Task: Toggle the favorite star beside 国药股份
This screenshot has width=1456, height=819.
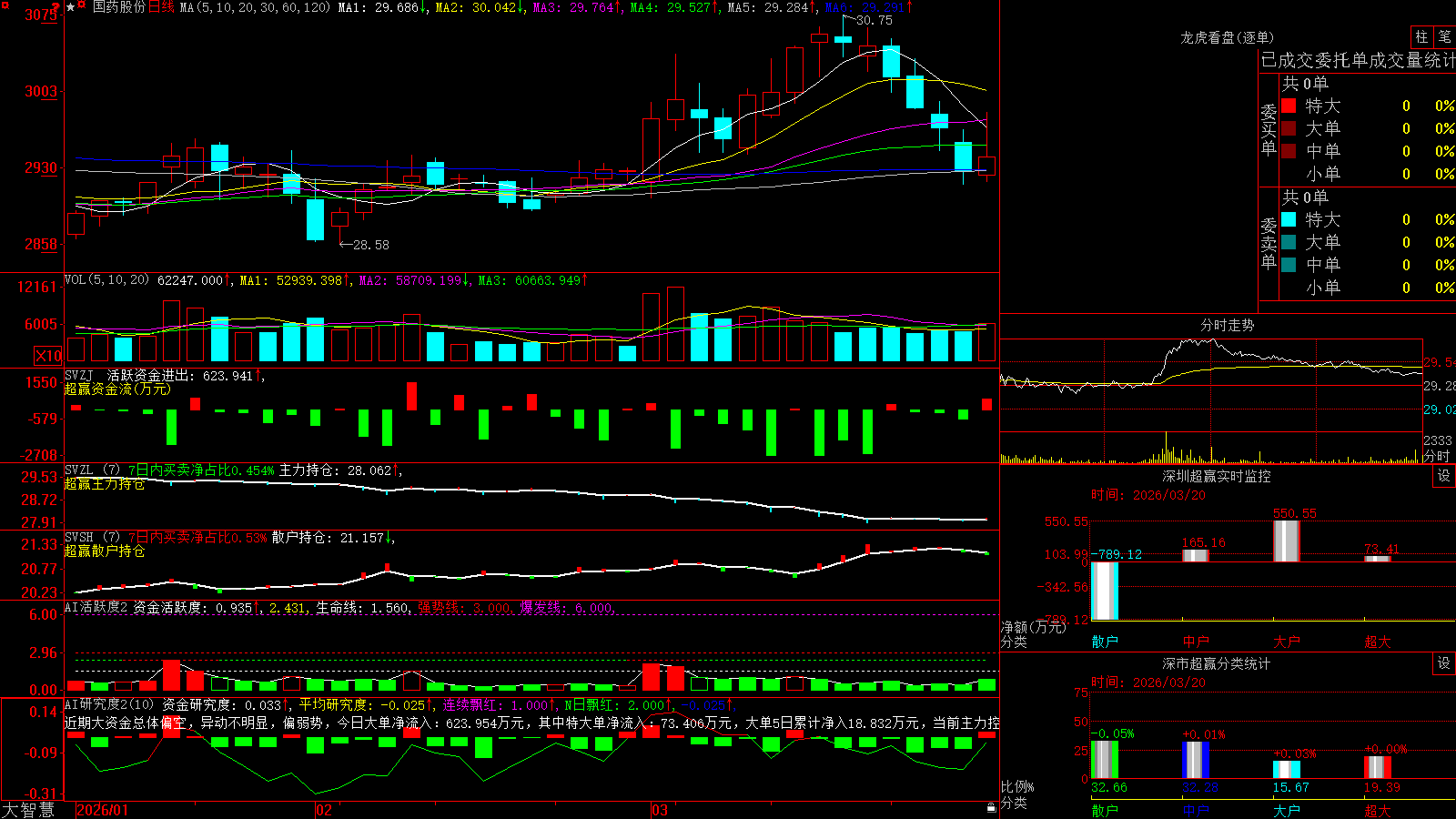Action: click(70, 7)
